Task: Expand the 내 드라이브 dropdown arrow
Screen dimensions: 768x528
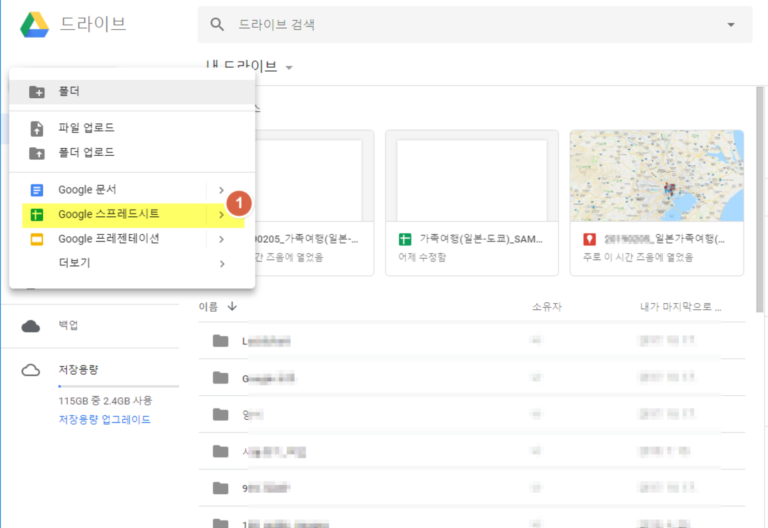Action: pos(289,68)
